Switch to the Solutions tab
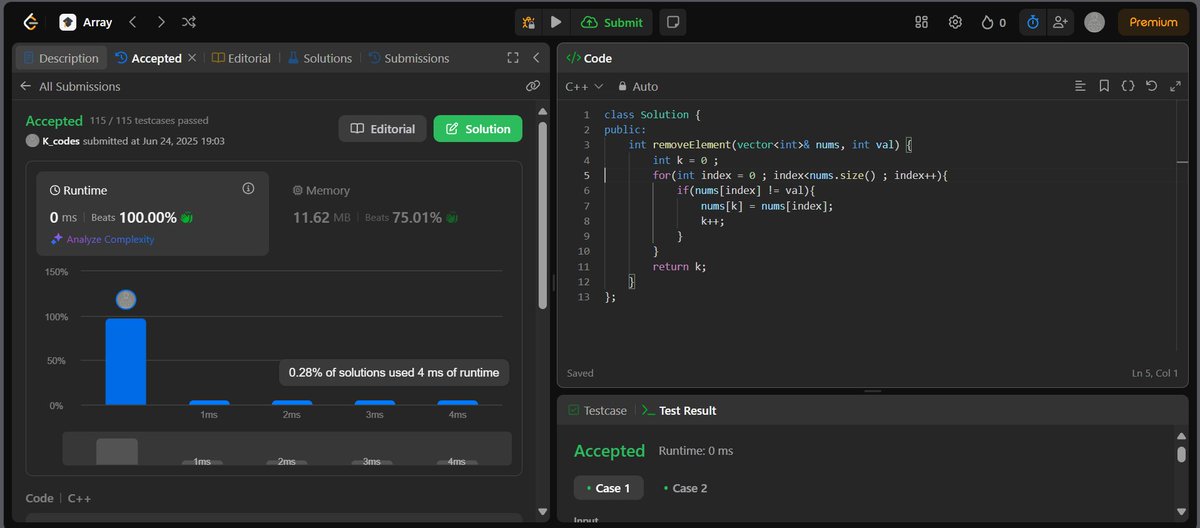 (x=320, y=58)
